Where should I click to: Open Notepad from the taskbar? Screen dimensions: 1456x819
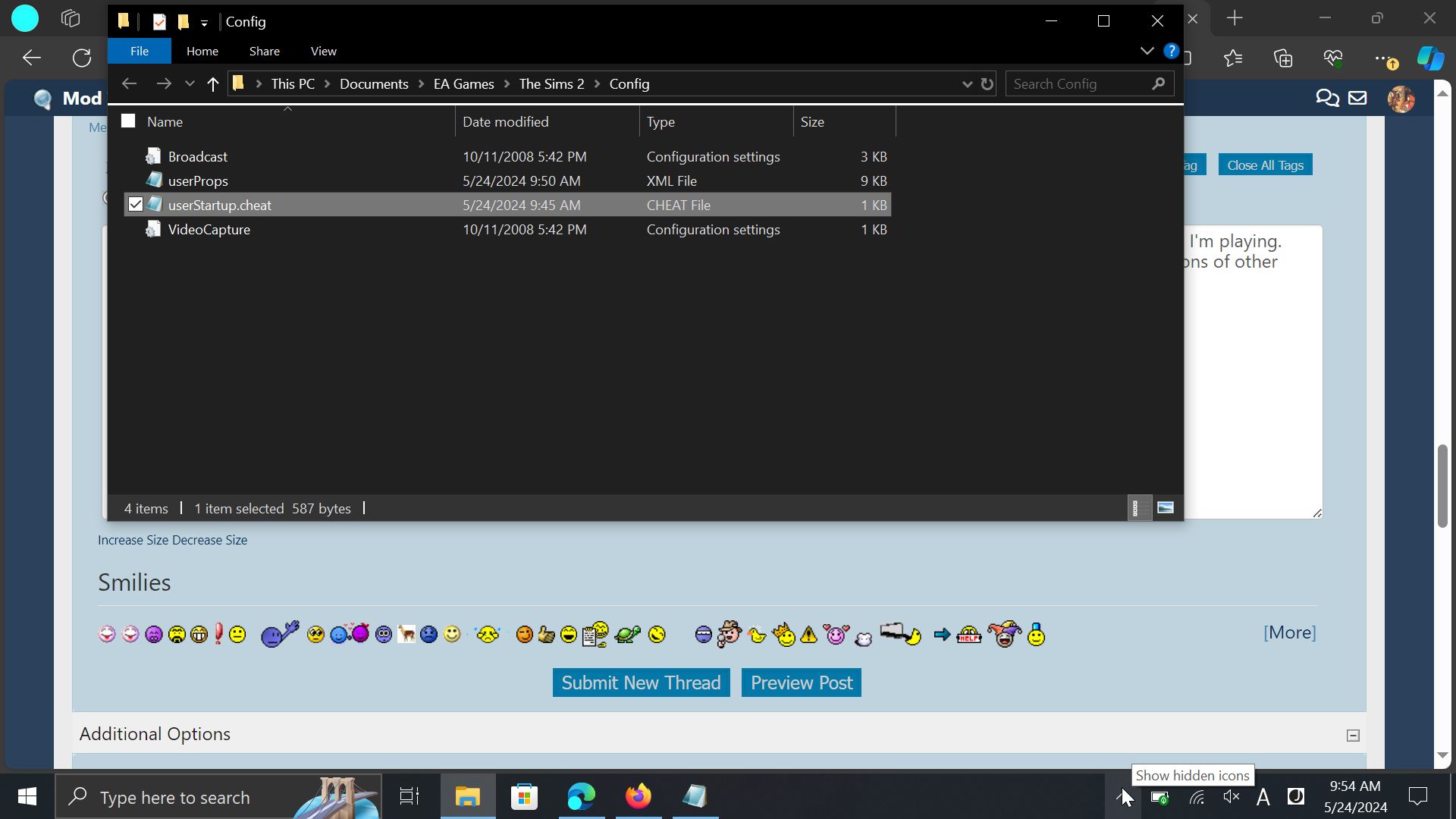(x=694, y=796)
